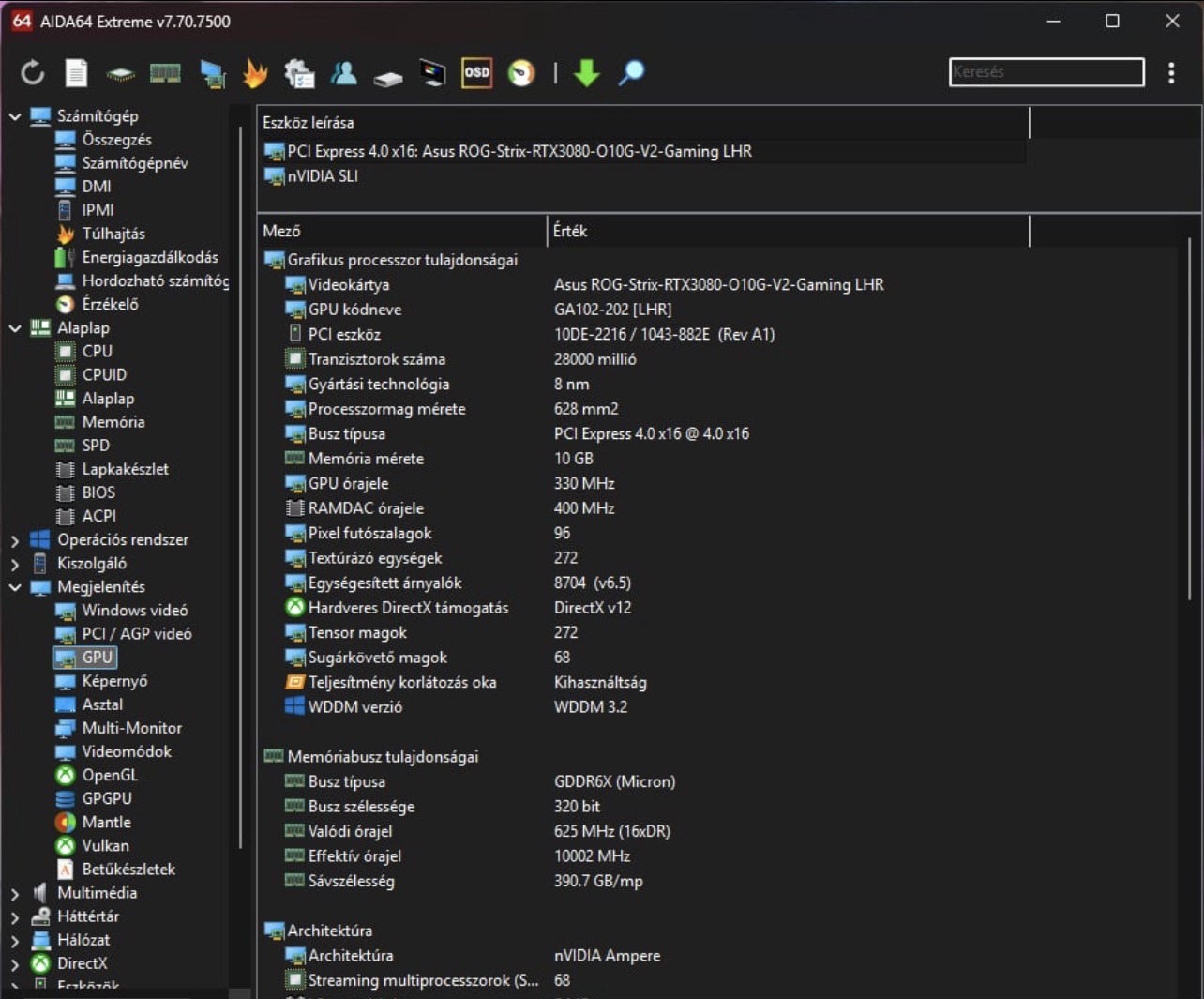Click the Eszköz leírása column header

(643, 122)
